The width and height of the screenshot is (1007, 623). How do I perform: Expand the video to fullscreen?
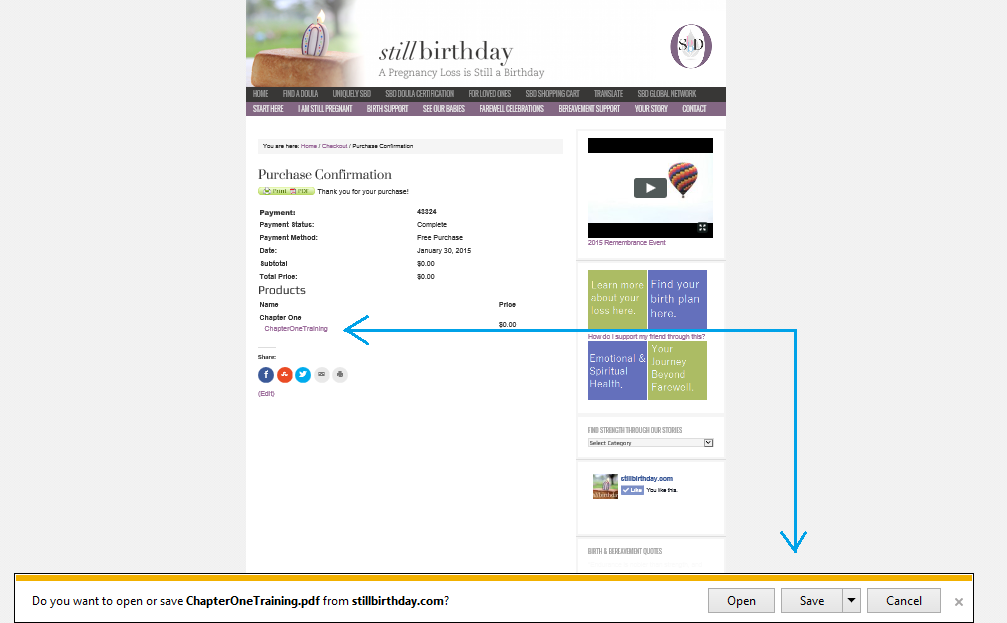(703, 228)
